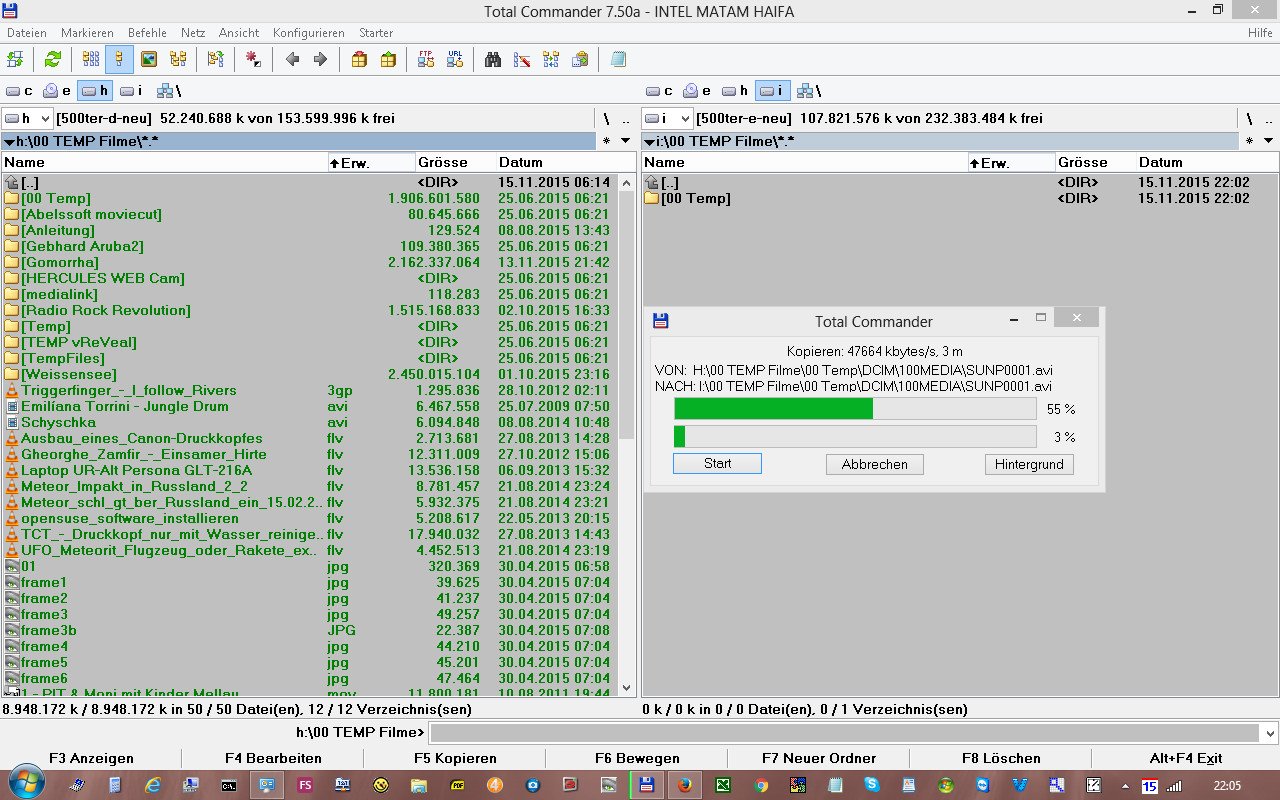The width and height of the screenshot is (1280, 800).
Task: Click the Abbrechen button in copy dialog
Action: (x=875, y=464)
